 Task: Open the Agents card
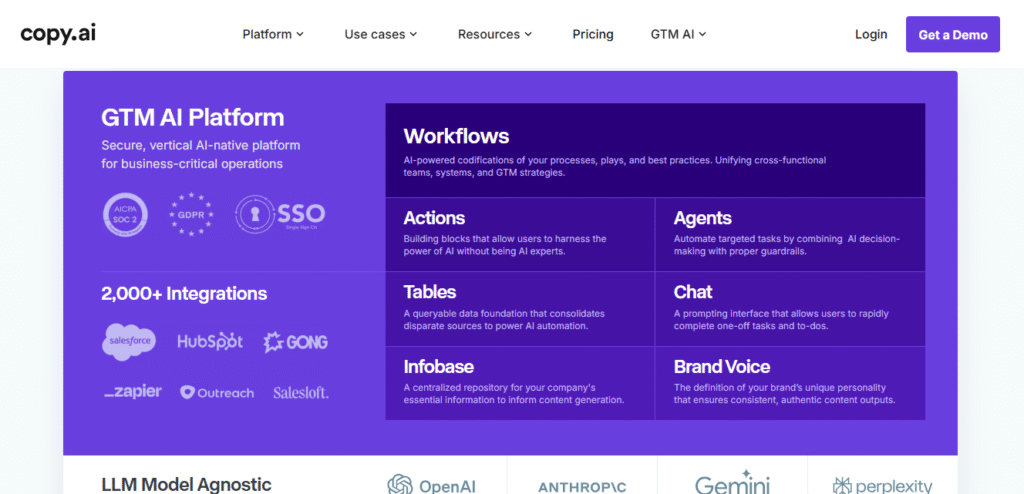pyautogui.click(x=790, y=235)
